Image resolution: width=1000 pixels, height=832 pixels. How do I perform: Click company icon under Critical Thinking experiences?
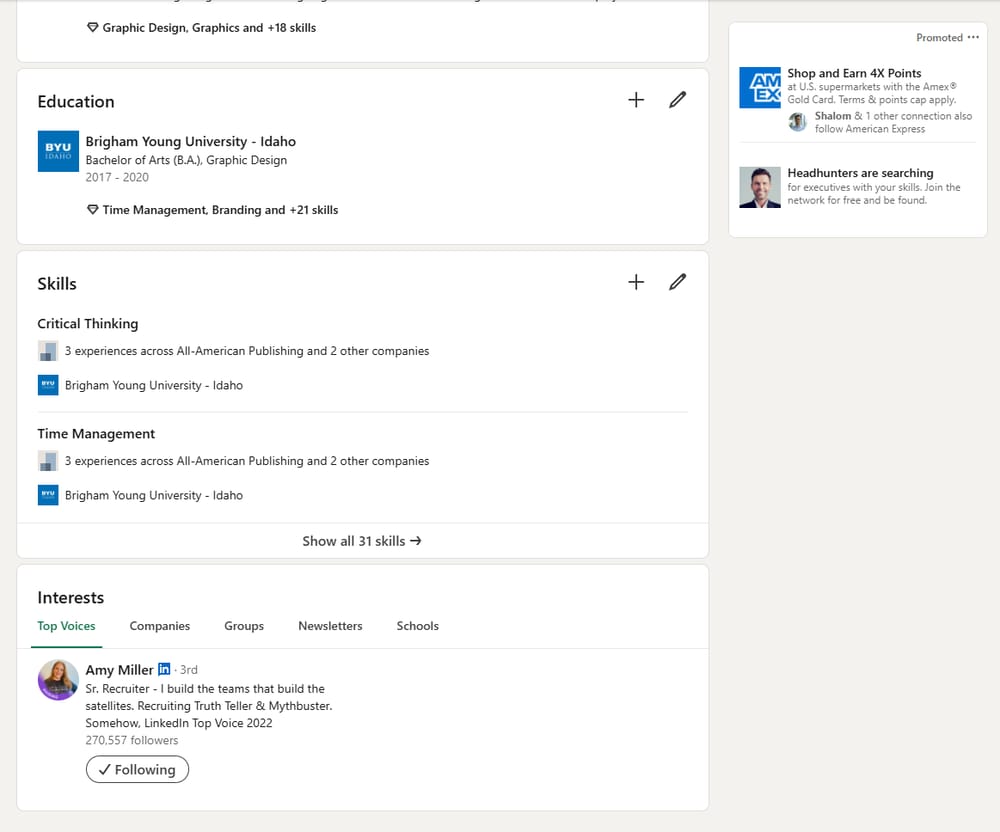(x=48, y=351)
